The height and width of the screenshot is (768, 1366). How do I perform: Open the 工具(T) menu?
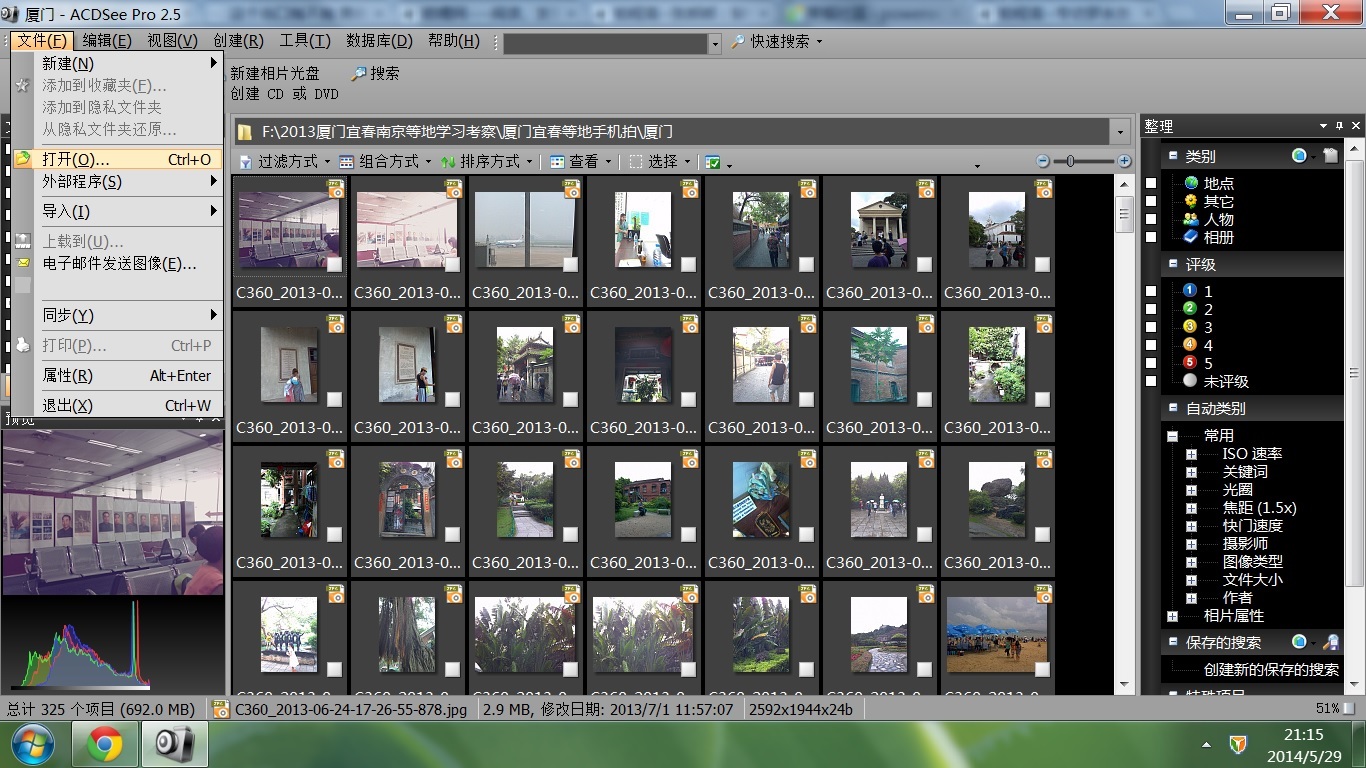pos(304,41)
